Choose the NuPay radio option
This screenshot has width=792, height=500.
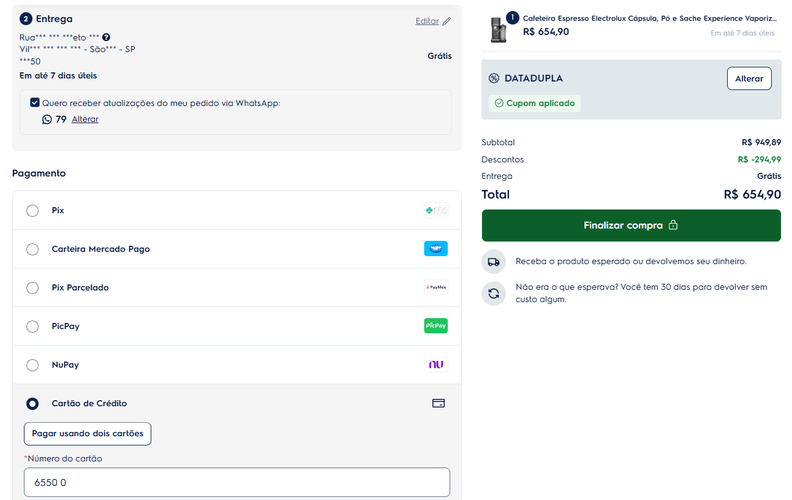tap(32, 365)
